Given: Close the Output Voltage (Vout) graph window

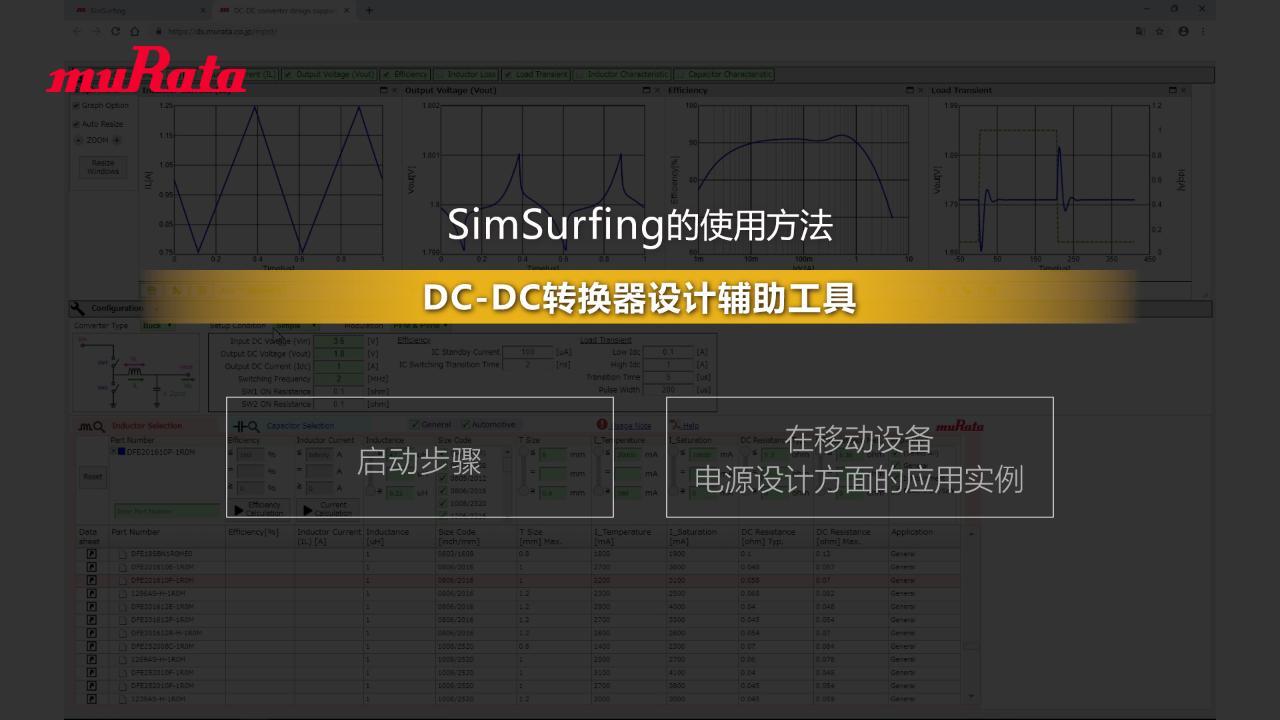Looking at the screenshot, I should (x=657, y=90).
